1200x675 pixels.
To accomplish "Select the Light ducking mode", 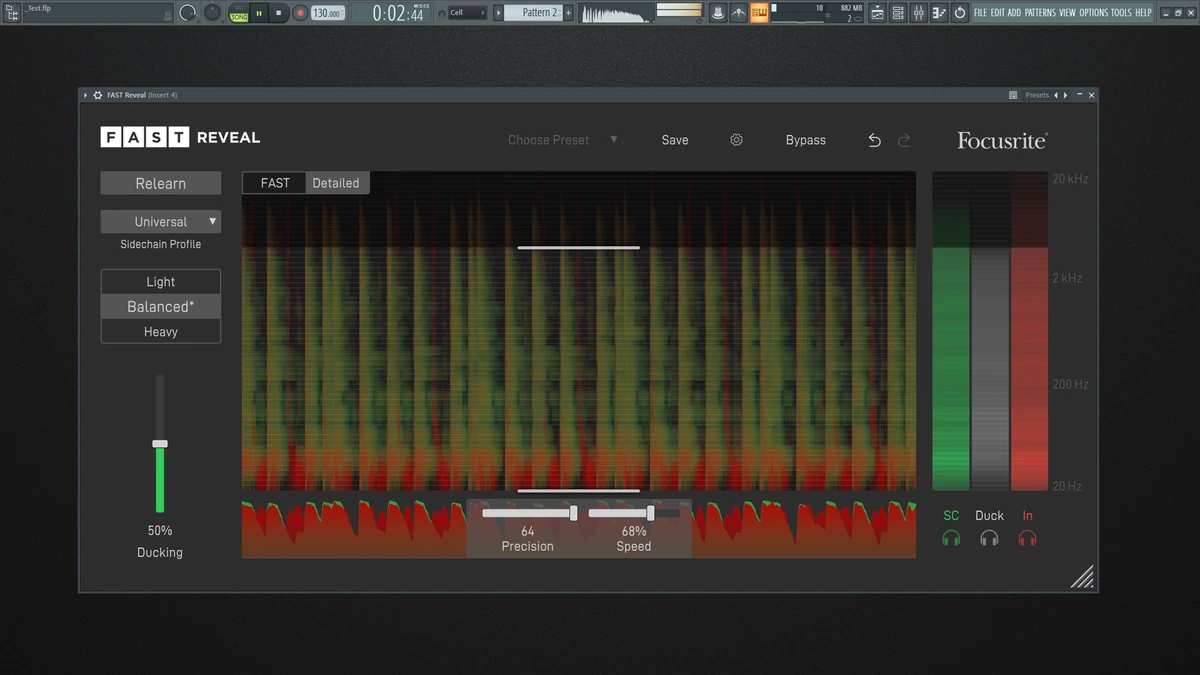I will click(x=161, y=282).
